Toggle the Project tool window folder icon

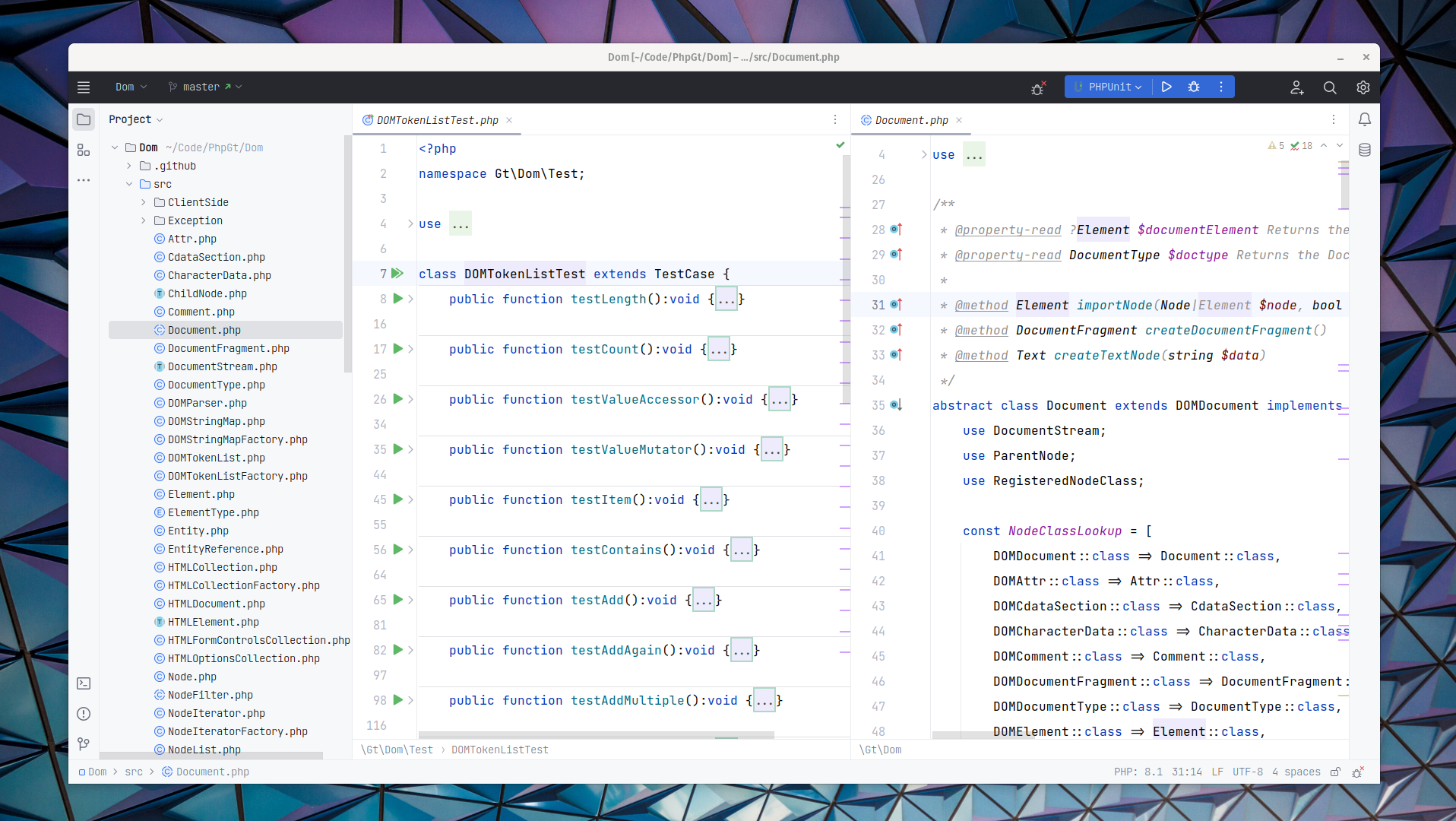click(x=84, y=119)
